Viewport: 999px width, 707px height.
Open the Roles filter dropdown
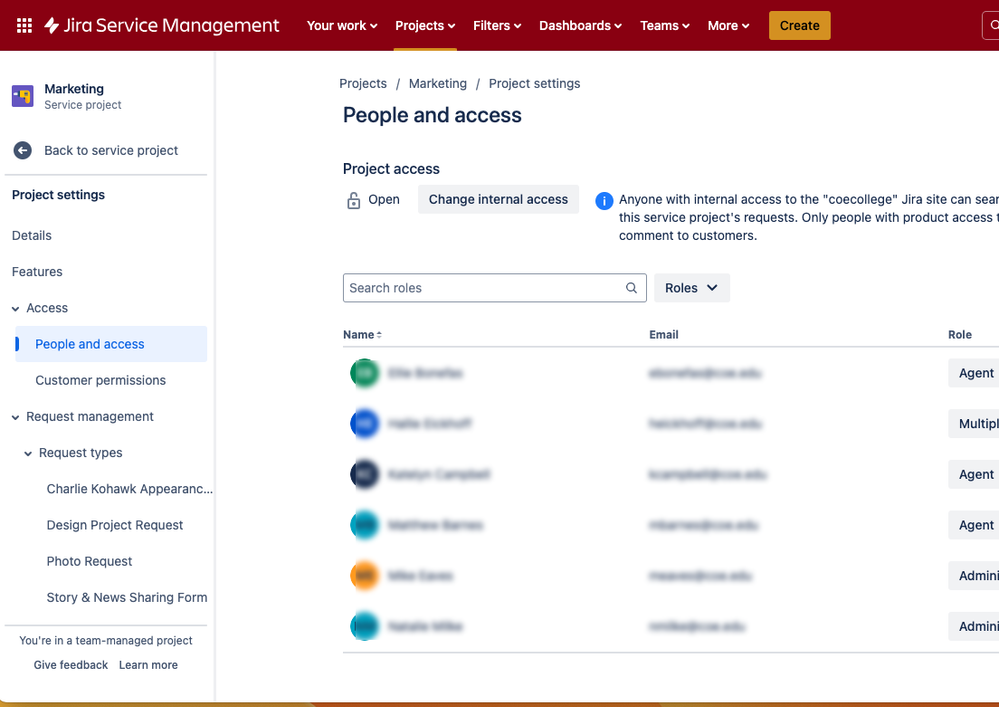tap(692, 288)
